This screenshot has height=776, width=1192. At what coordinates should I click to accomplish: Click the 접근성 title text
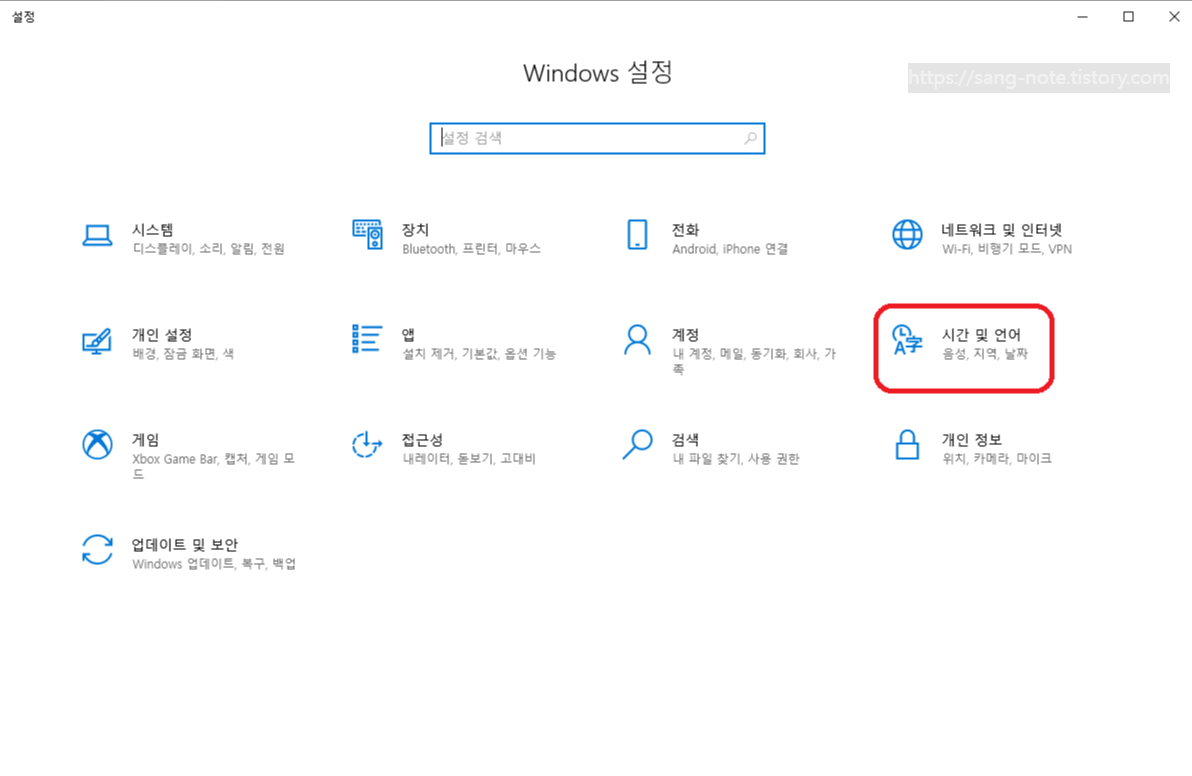coord(422,439)
